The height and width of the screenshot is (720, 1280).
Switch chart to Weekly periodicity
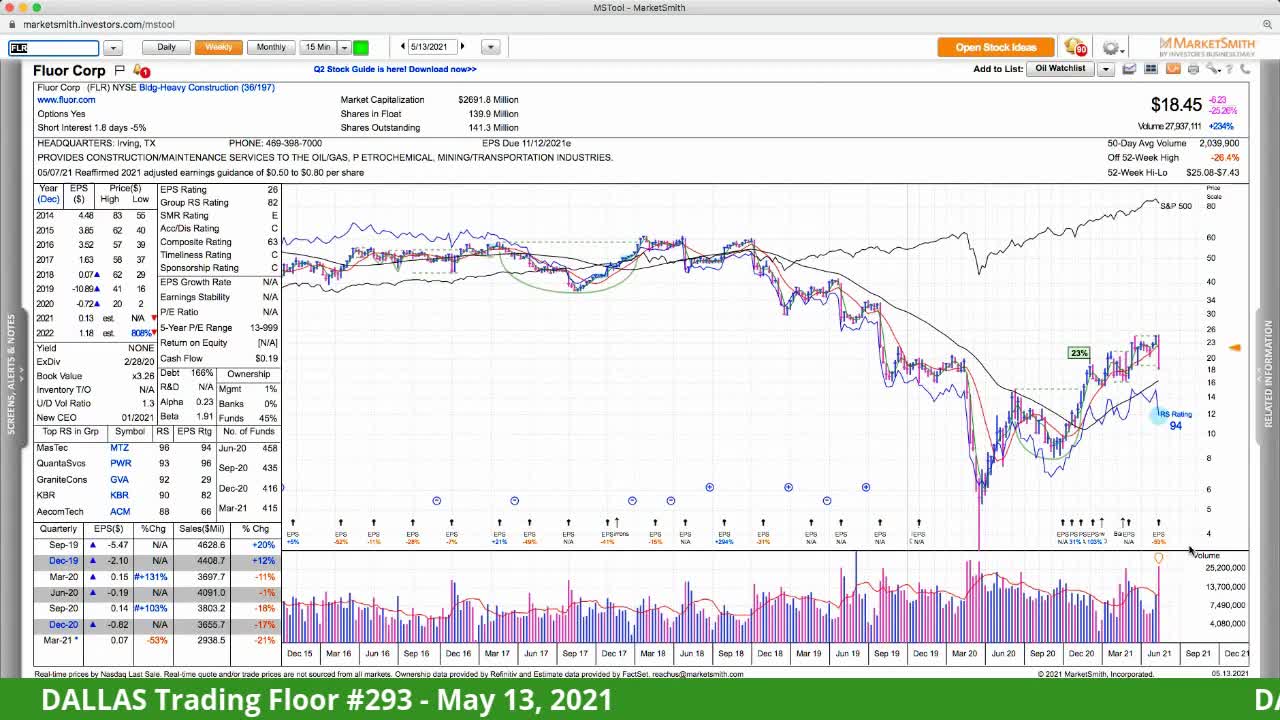pos(218,47)
